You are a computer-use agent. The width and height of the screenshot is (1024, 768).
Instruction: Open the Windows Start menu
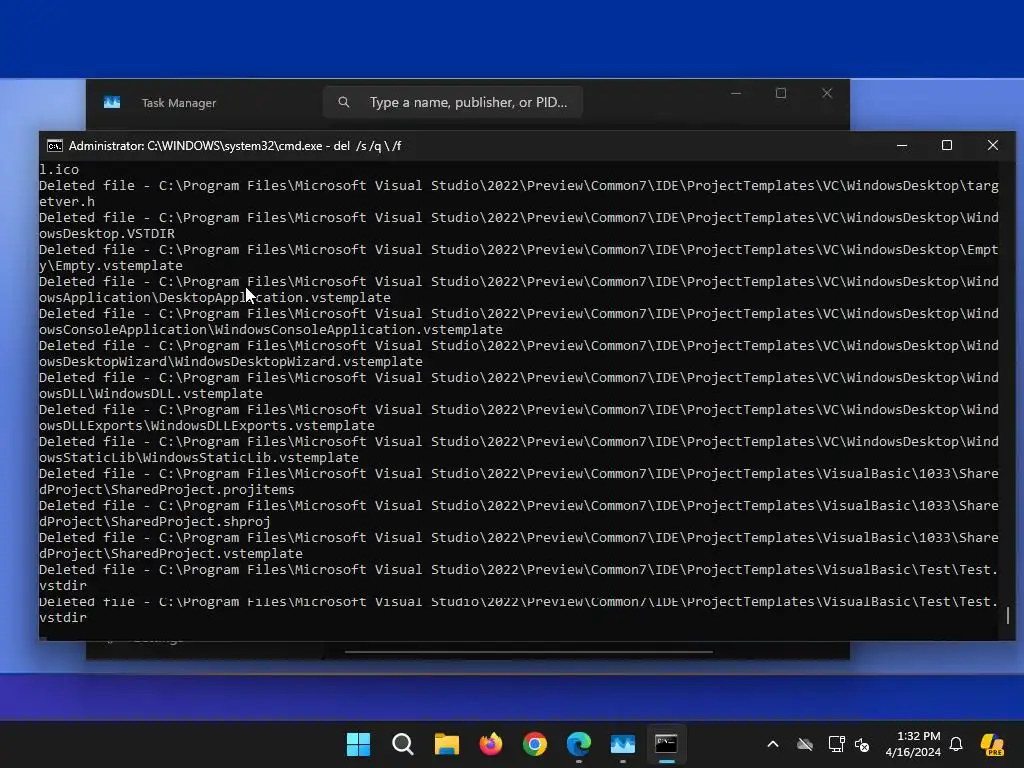(358, 744)
